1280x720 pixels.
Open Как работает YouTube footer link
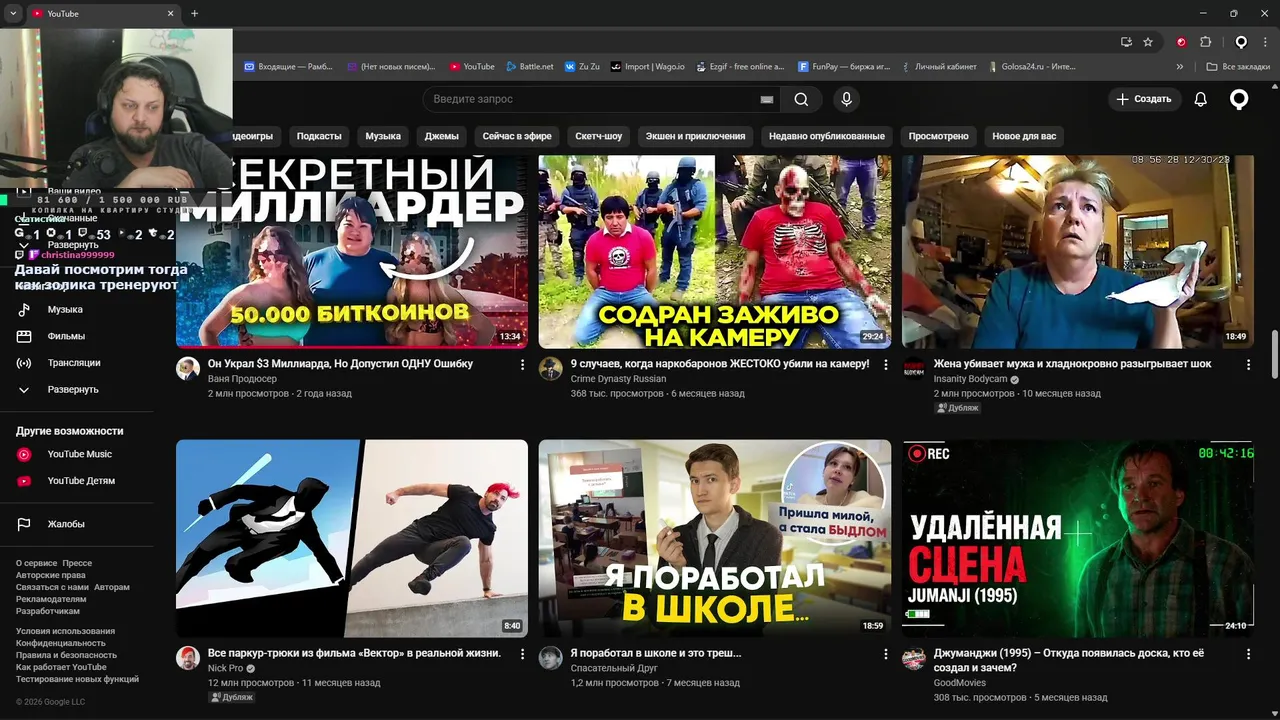[61, 668]
